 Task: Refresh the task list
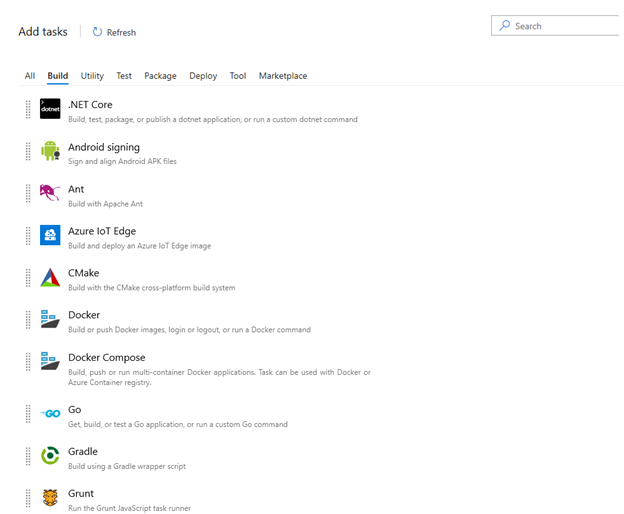(114, 32)
